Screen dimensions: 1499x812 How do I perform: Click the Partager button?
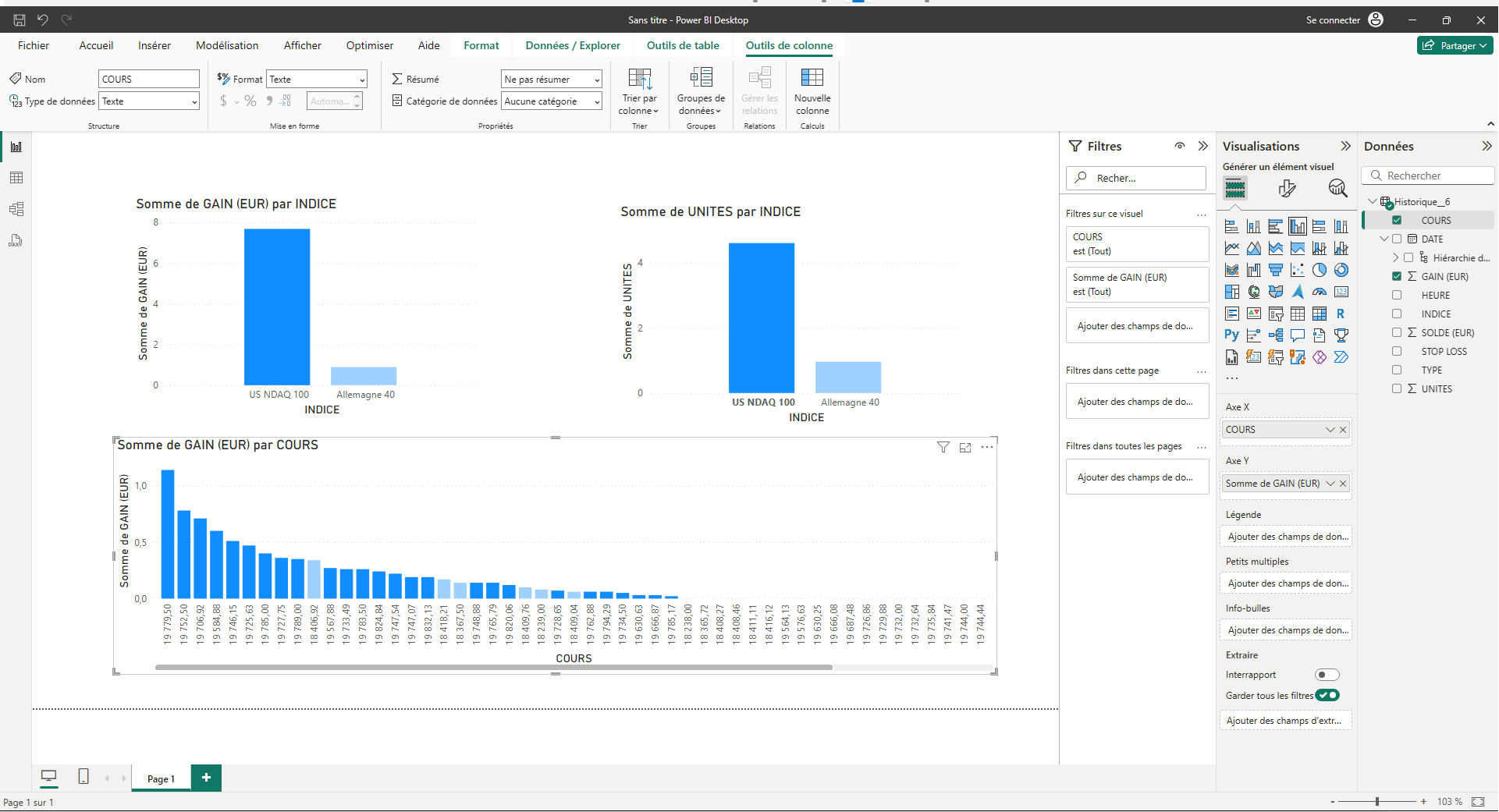pyautogui.click(x=1455, y=45)
